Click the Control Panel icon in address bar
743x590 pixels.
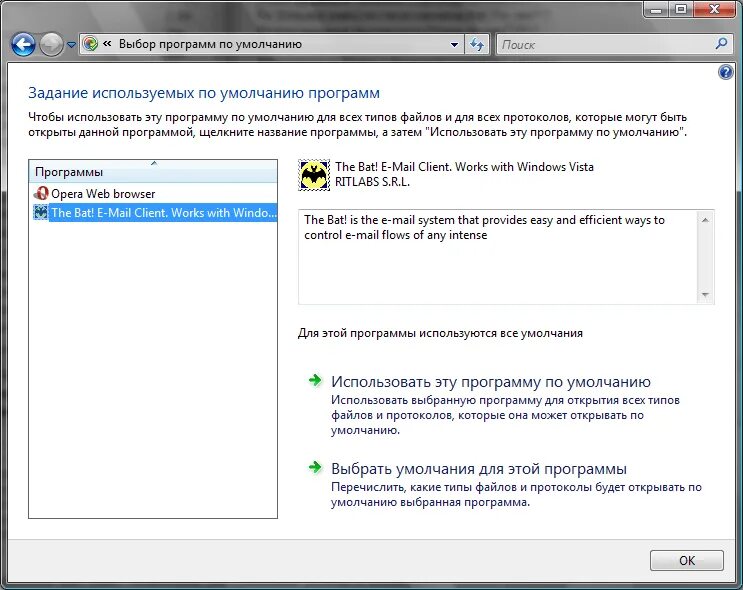(x=90, y=44)
